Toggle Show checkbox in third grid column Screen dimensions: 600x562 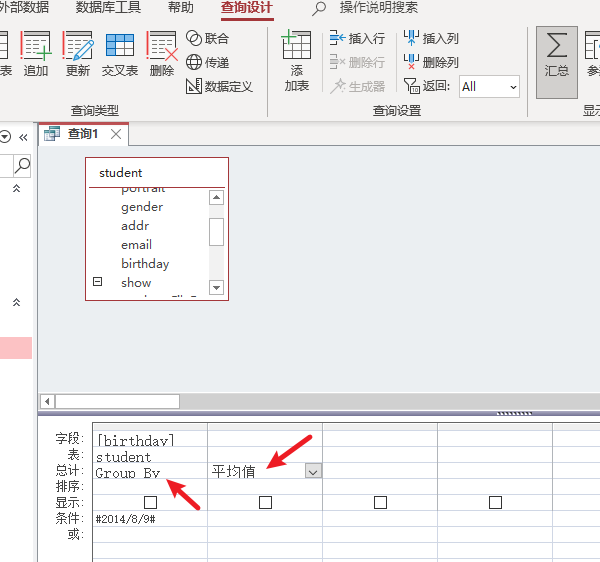380,502
